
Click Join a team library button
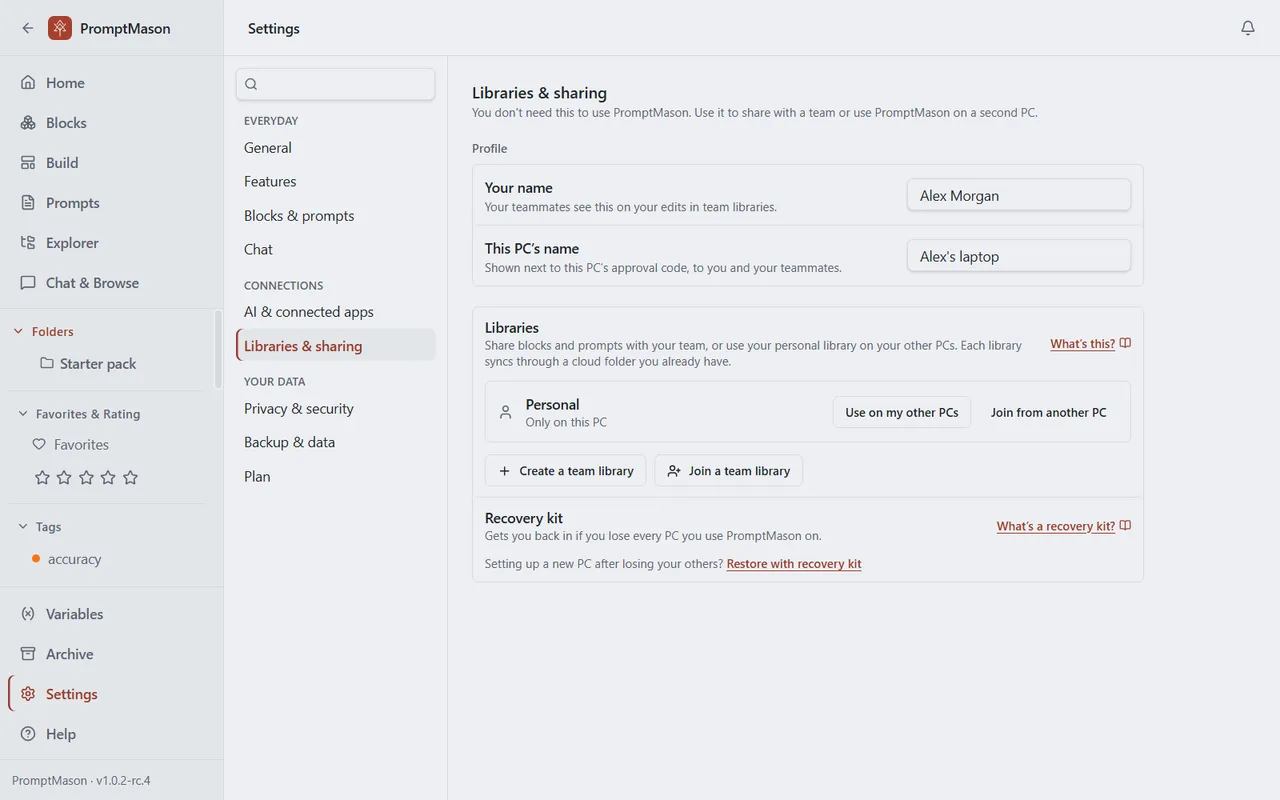[x=729, y=471]
